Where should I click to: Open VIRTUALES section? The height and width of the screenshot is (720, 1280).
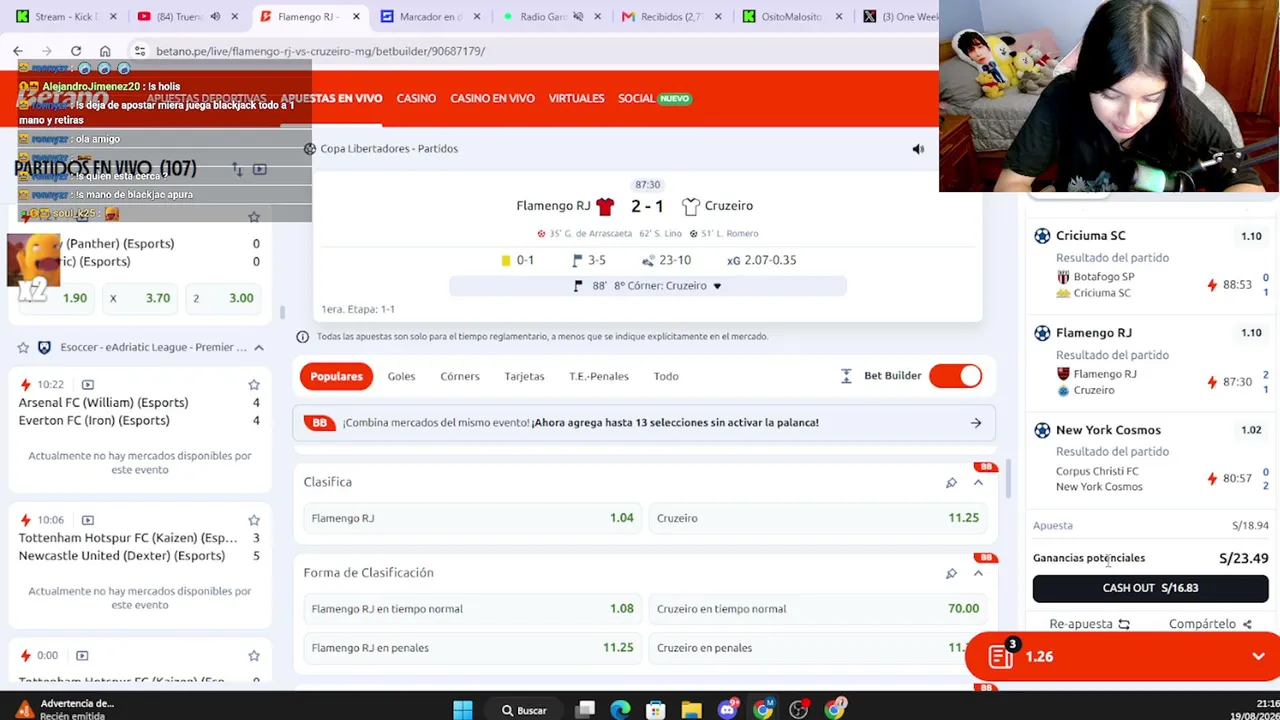[x=576, y=99]
